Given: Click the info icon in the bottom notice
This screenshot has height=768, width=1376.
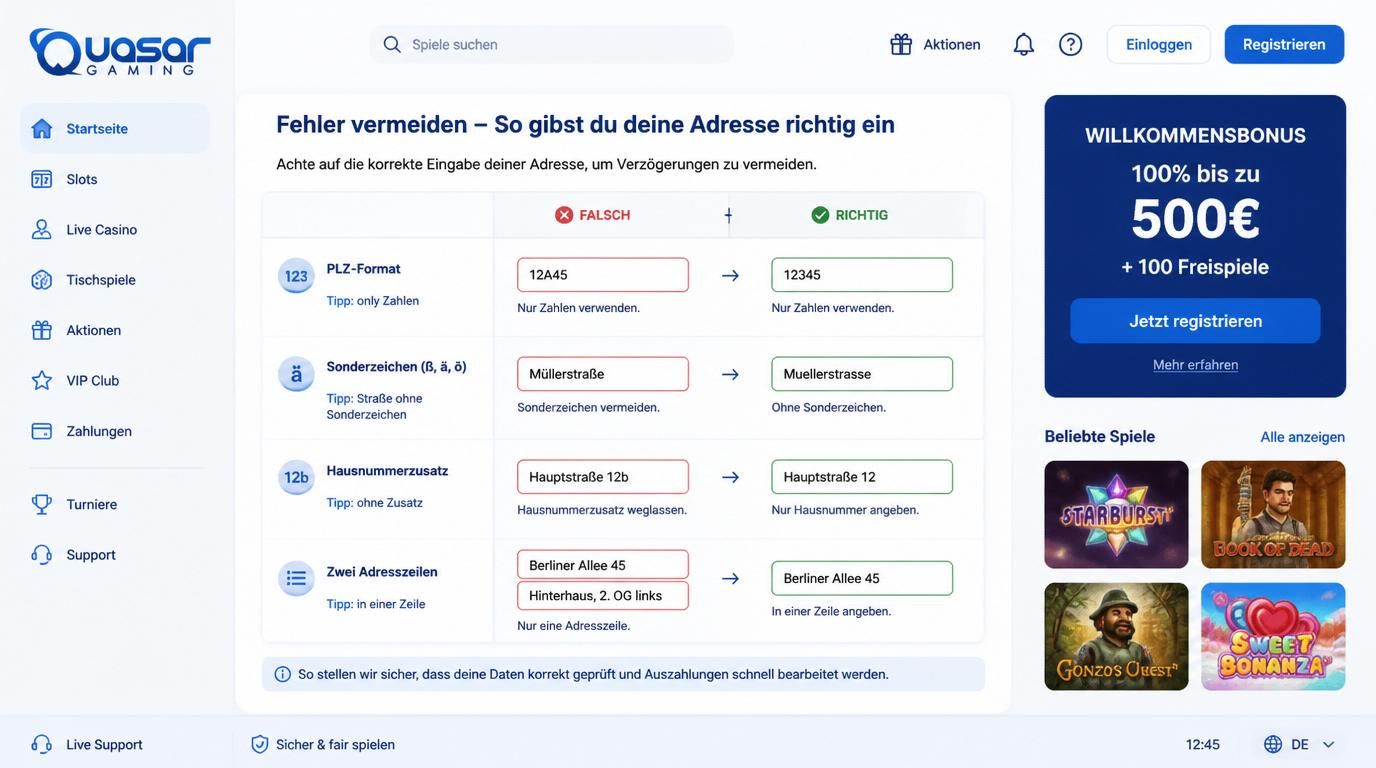Looking at the screenshot, I should click(283, 674).
